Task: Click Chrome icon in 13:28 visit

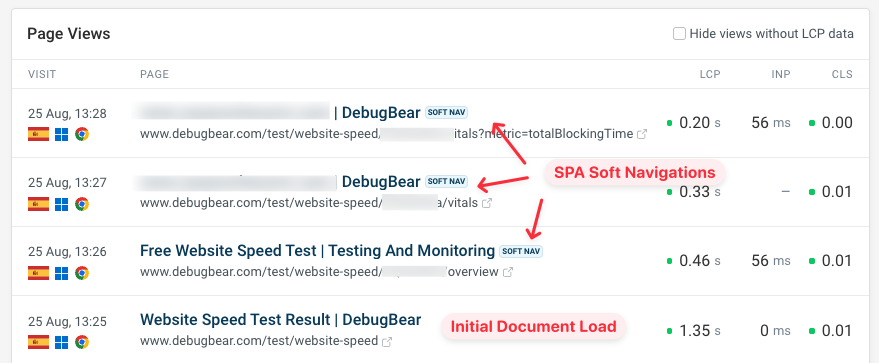Action: (x=82, y=134)
